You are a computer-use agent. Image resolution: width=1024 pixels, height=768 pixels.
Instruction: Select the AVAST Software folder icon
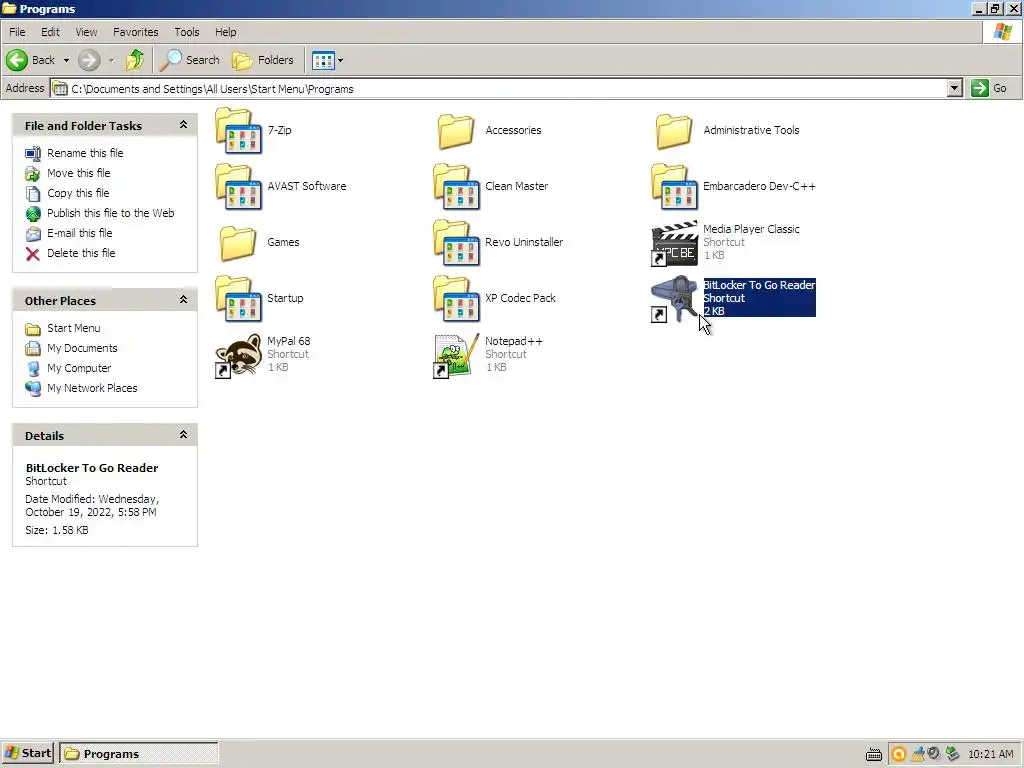[x=238, y=187]
